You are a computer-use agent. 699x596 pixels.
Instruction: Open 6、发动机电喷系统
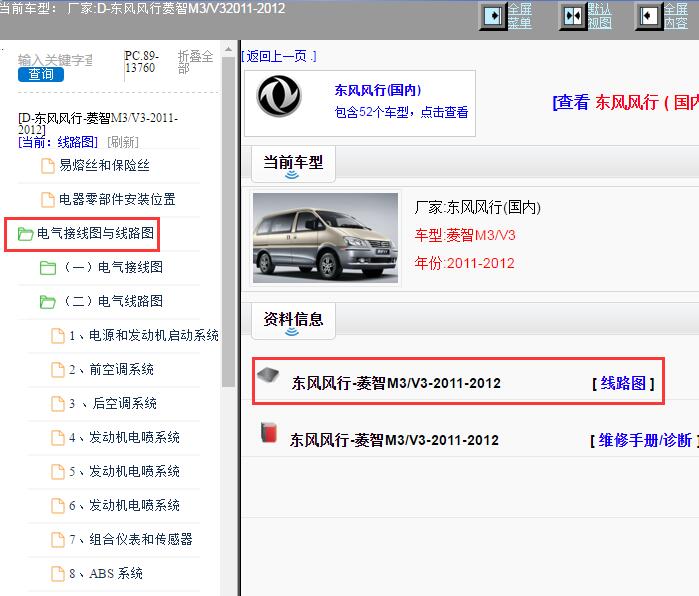pos(124,505)
